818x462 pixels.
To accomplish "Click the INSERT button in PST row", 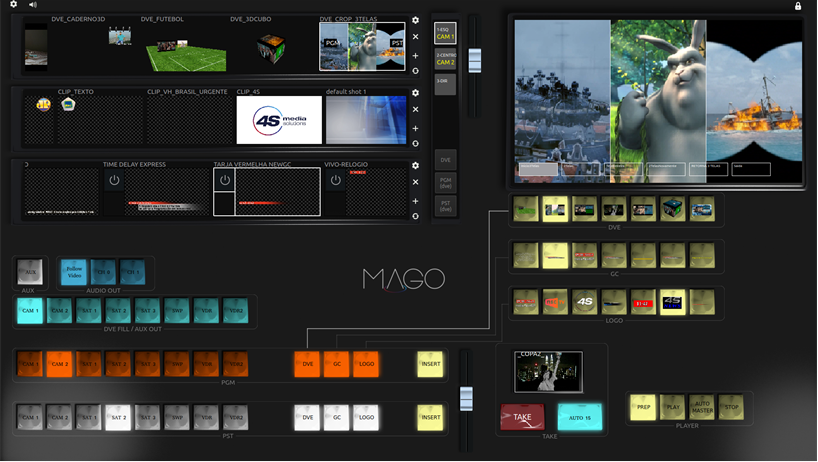I will point(430,418).
